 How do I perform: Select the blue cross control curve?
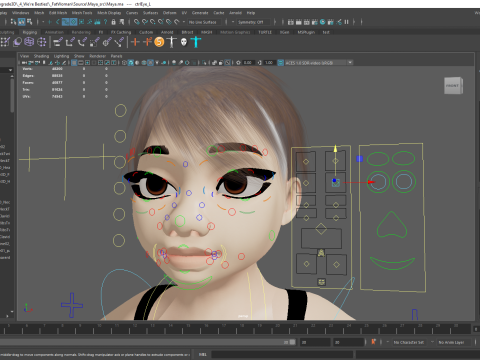pyautogui.click(x=72, y=305)
